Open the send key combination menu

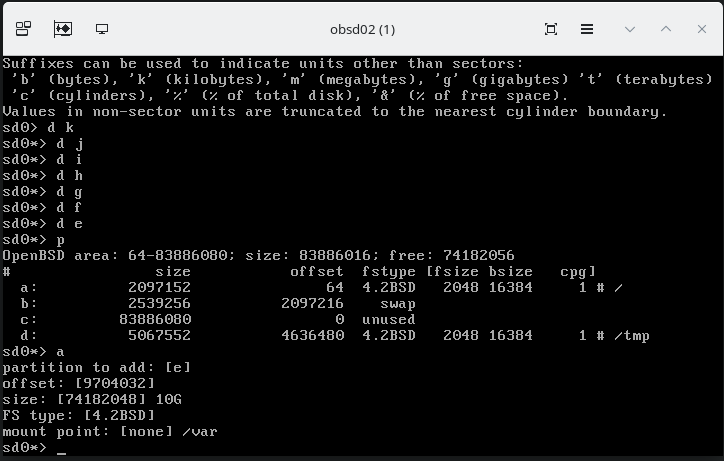coord(62,29)
